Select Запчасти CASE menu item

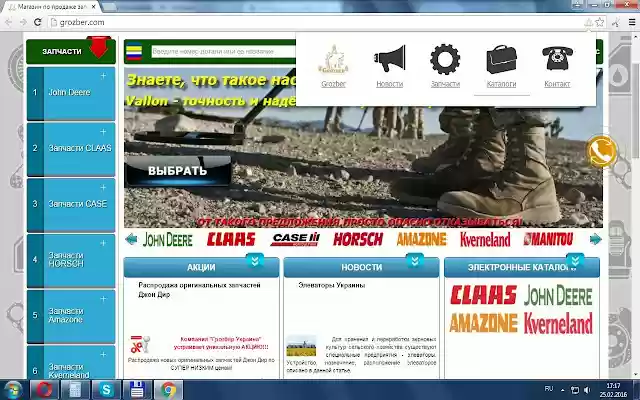click(71, 205)
